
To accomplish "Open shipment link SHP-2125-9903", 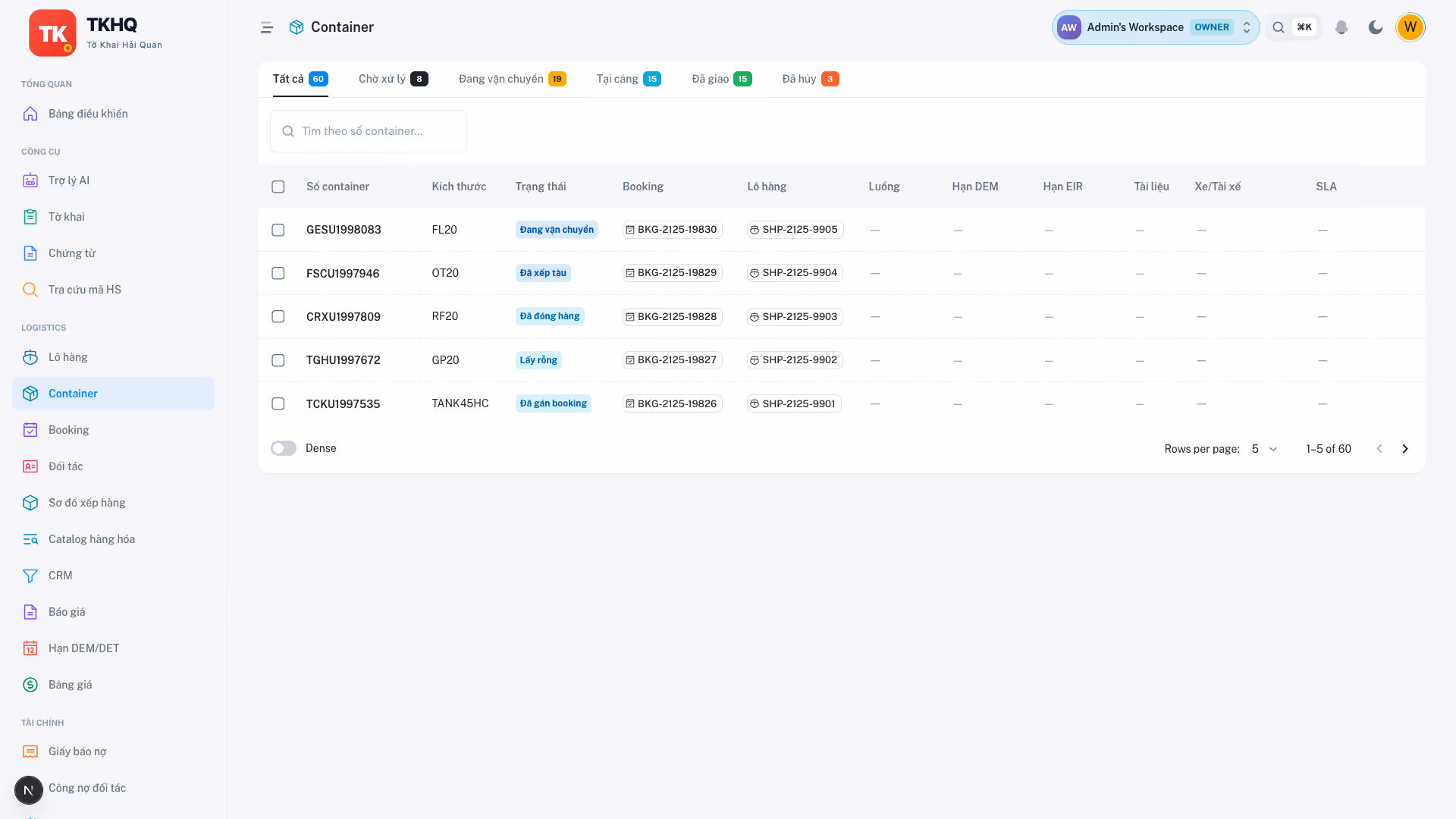I will tap(795, 317).
